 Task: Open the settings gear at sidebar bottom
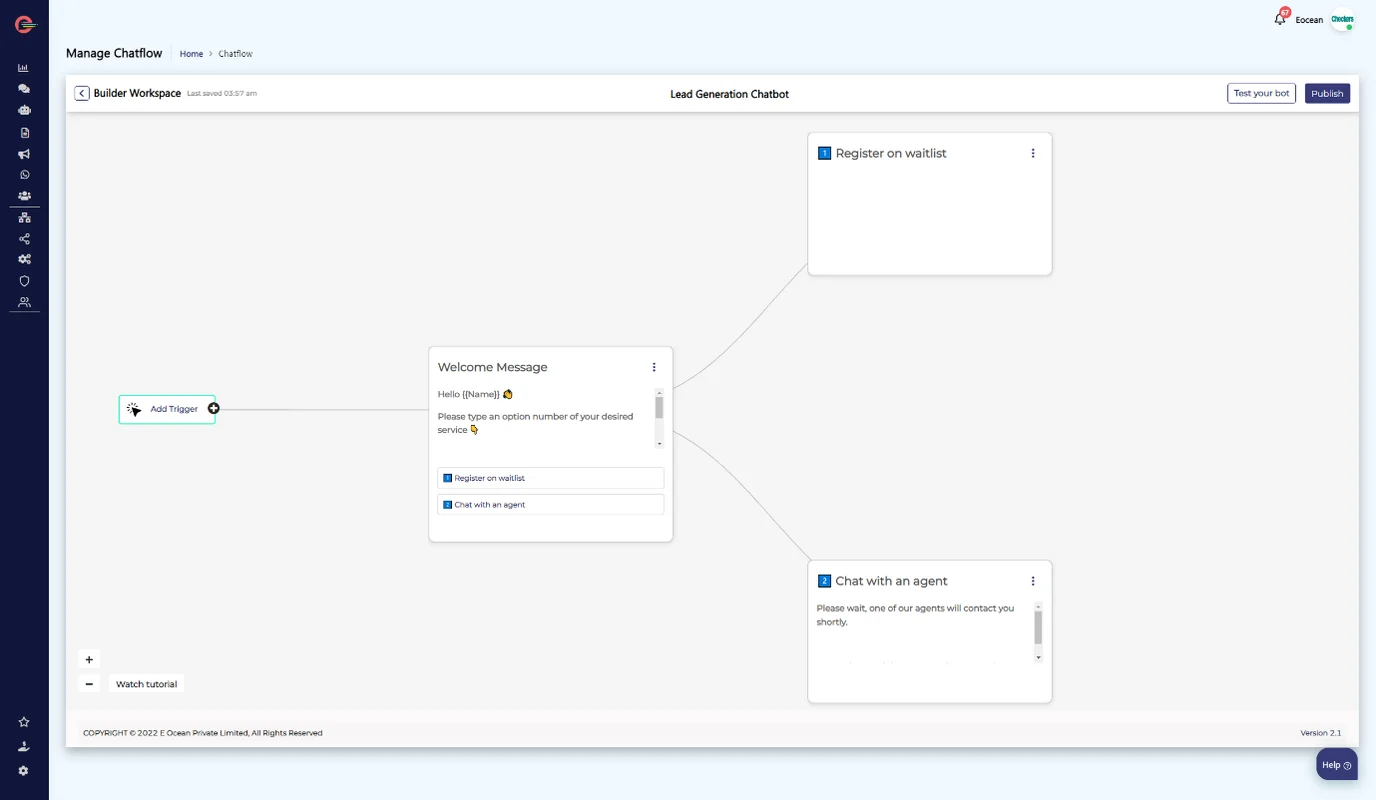[x=24, y=771]
